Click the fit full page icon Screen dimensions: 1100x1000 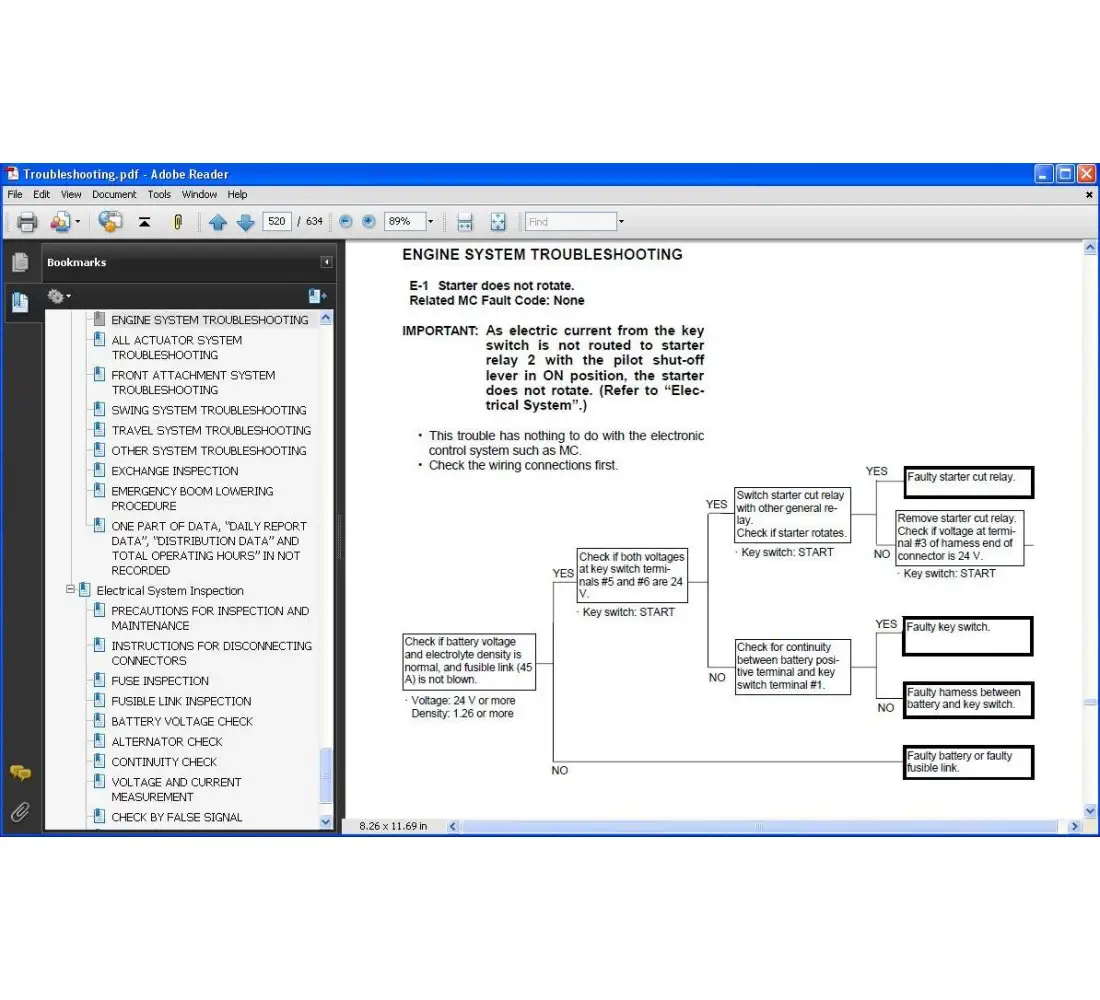(498, 222)
